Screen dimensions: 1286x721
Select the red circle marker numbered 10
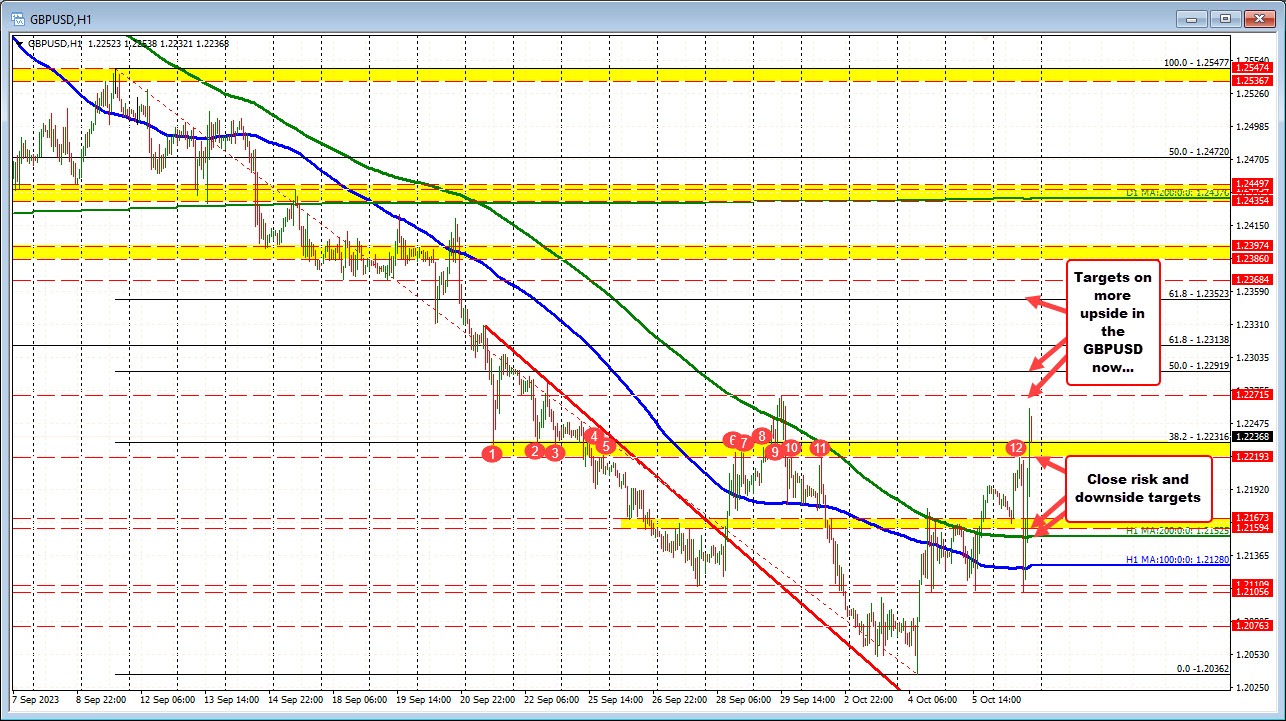[x=791, y=447]
